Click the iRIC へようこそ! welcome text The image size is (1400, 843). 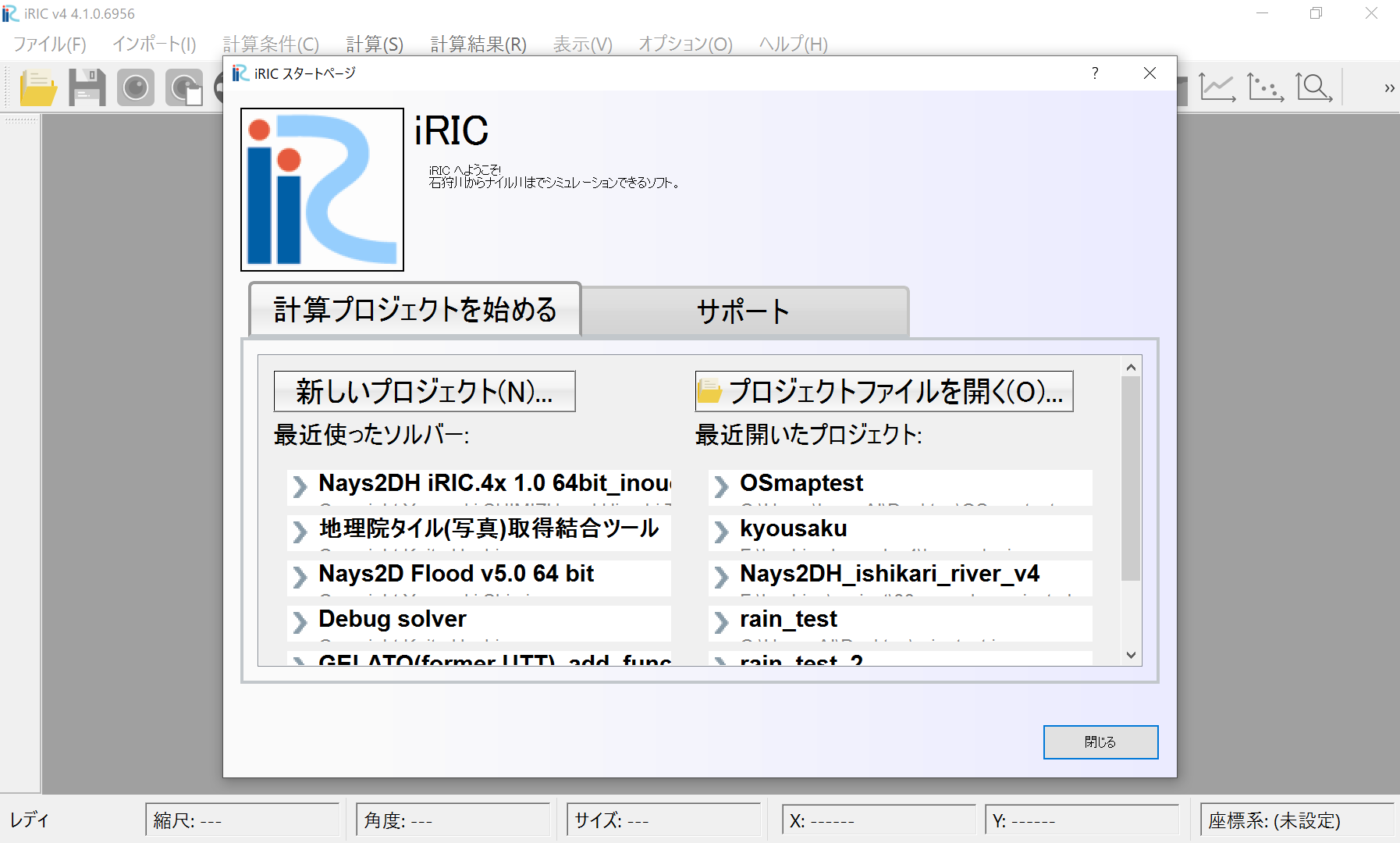[464, 169]
